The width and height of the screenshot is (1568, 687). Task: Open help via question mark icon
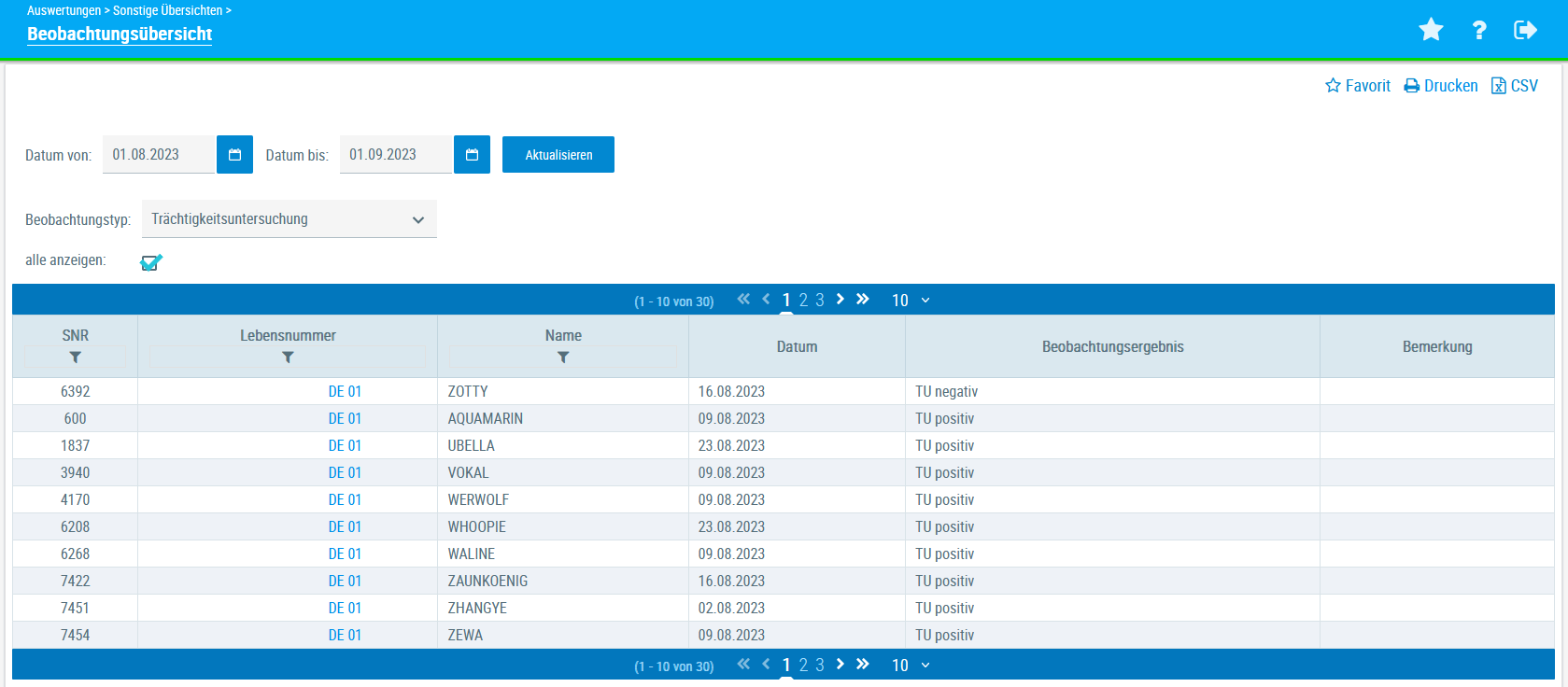point(1478,30)
